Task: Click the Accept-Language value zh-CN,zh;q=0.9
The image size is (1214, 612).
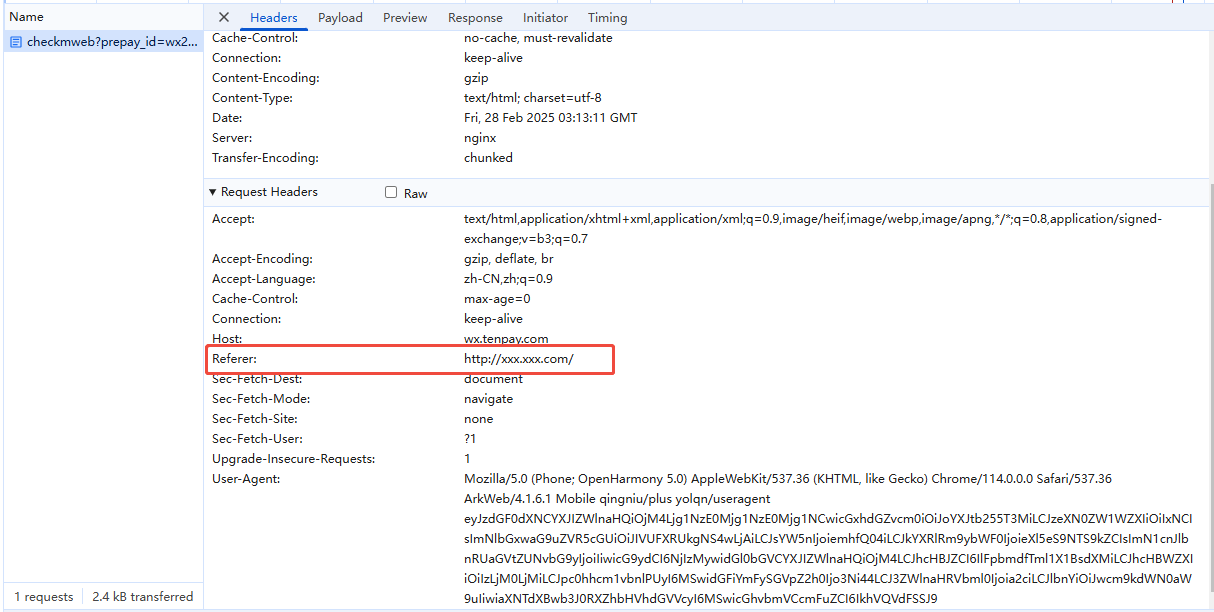Action: 508,278
